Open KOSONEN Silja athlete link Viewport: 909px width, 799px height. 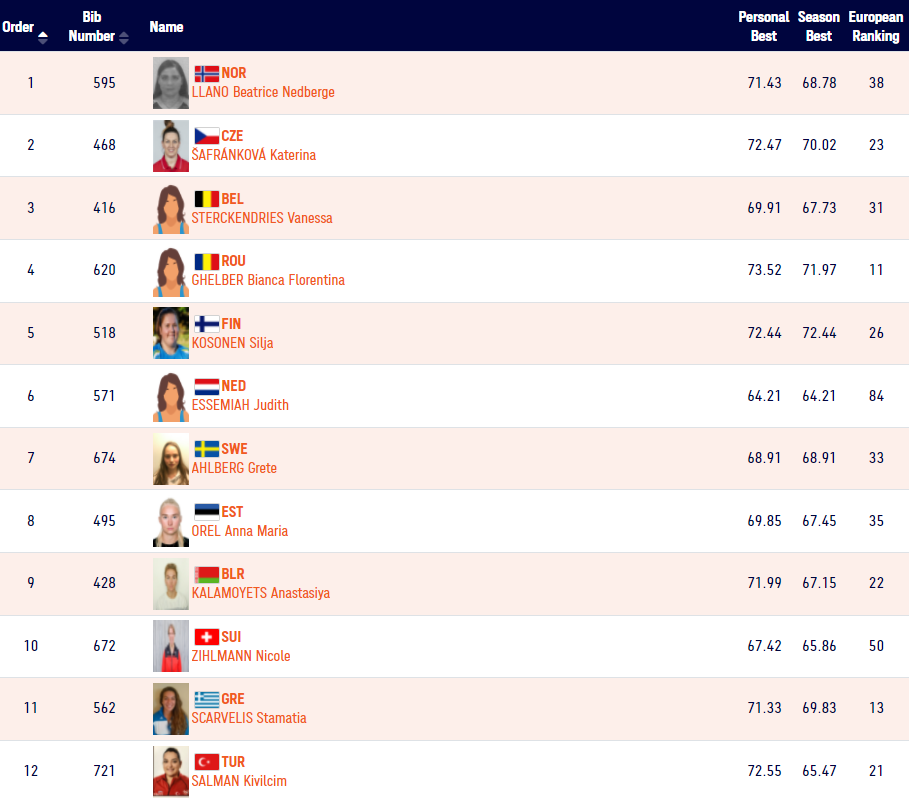[x=232, y=343]
